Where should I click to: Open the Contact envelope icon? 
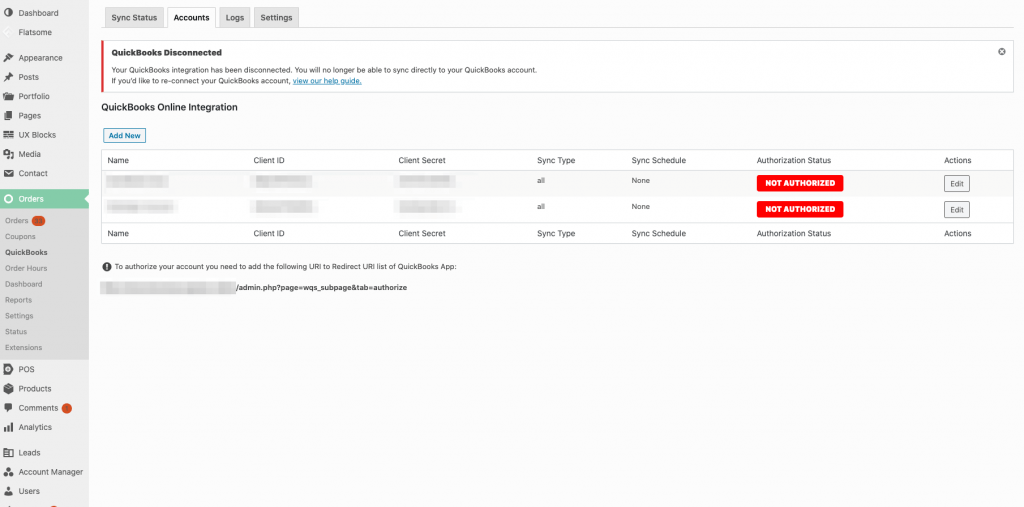tap(8, 173)
